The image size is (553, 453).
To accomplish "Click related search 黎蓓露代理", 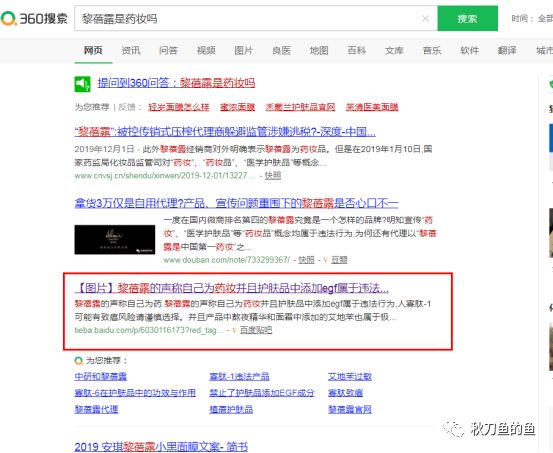I will pos(96,409).
